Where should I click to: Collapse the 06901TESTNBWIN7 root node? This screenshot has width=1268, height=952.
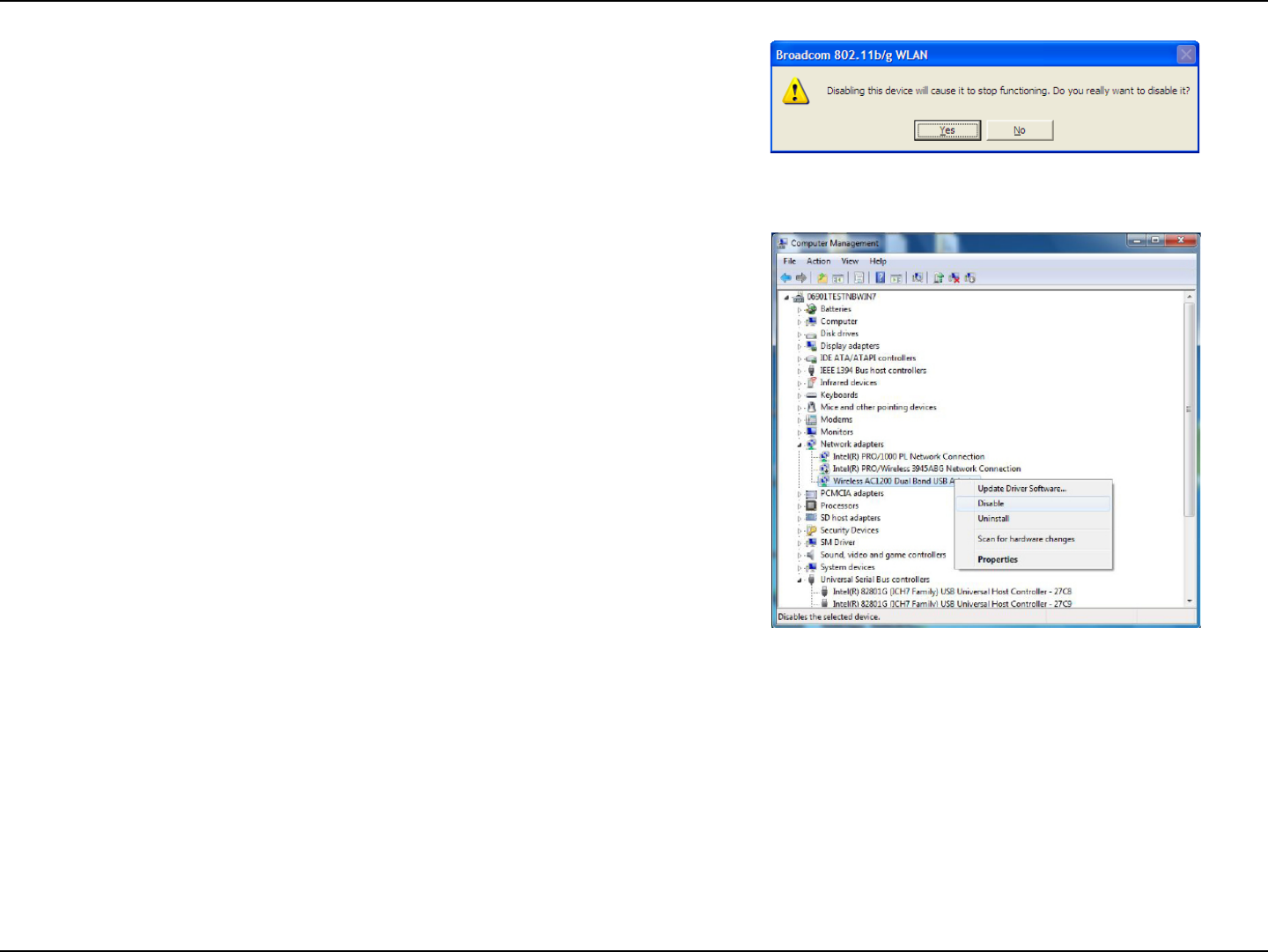point(787,298)
